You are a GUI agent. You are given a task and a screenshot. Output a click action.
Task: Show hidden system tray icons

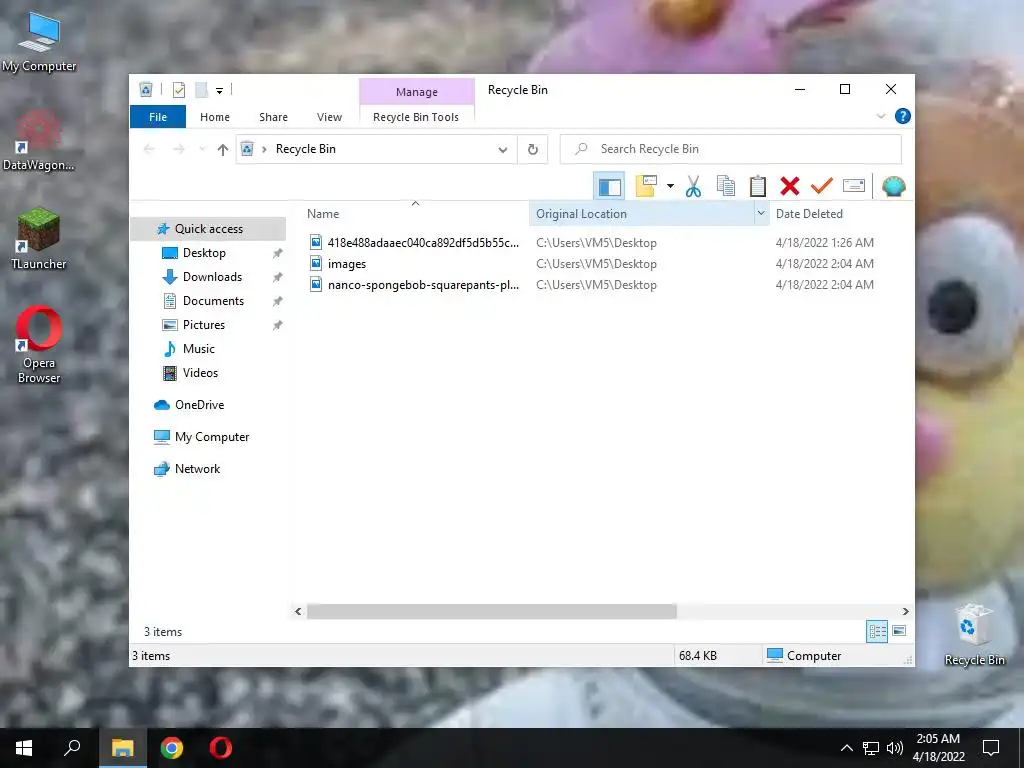(846, 748)
